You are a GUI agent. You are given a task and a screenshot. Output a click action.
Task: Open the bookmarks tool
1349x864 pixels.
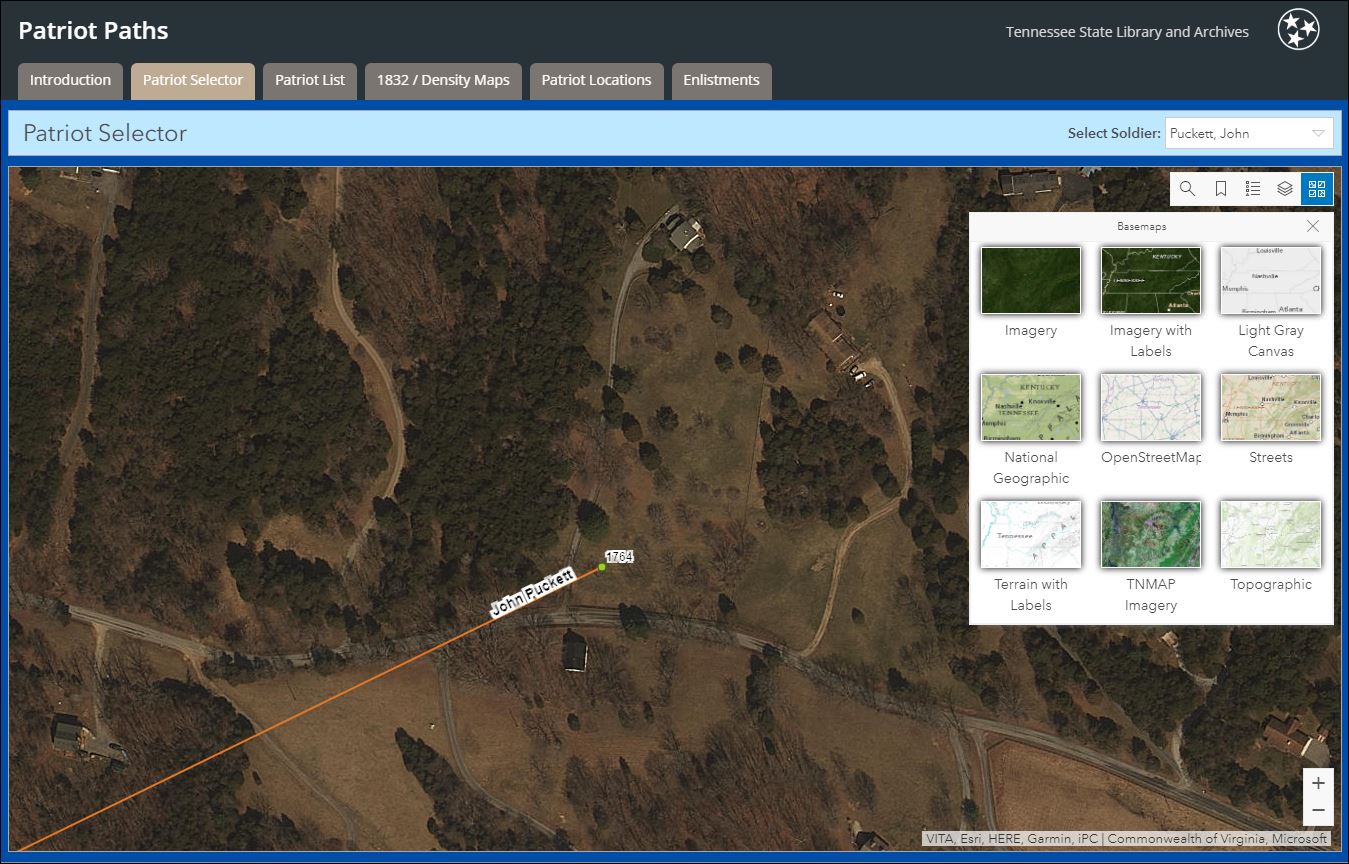1220,189
